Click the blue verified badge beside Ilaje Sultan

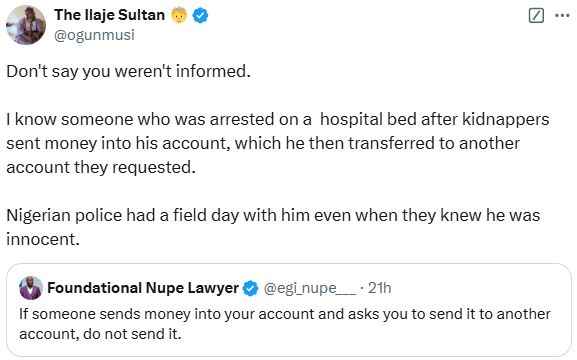coord(200,15)
